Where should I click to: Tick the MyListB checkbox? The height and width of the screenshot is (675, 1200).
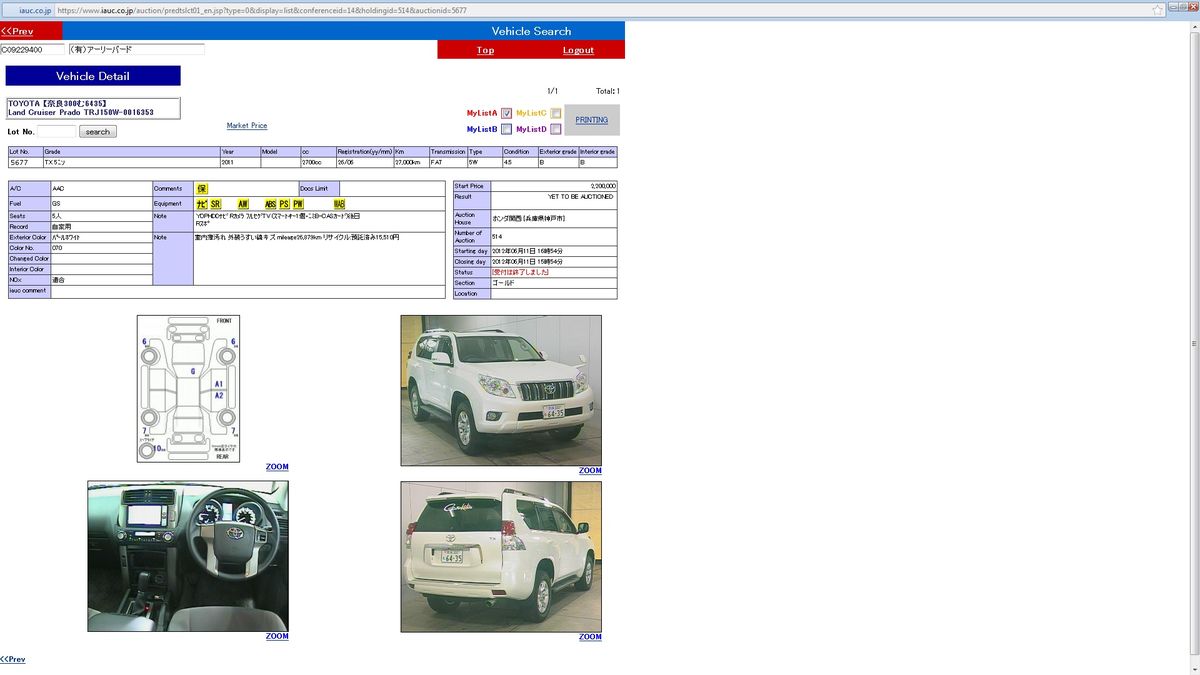(507, 129)
